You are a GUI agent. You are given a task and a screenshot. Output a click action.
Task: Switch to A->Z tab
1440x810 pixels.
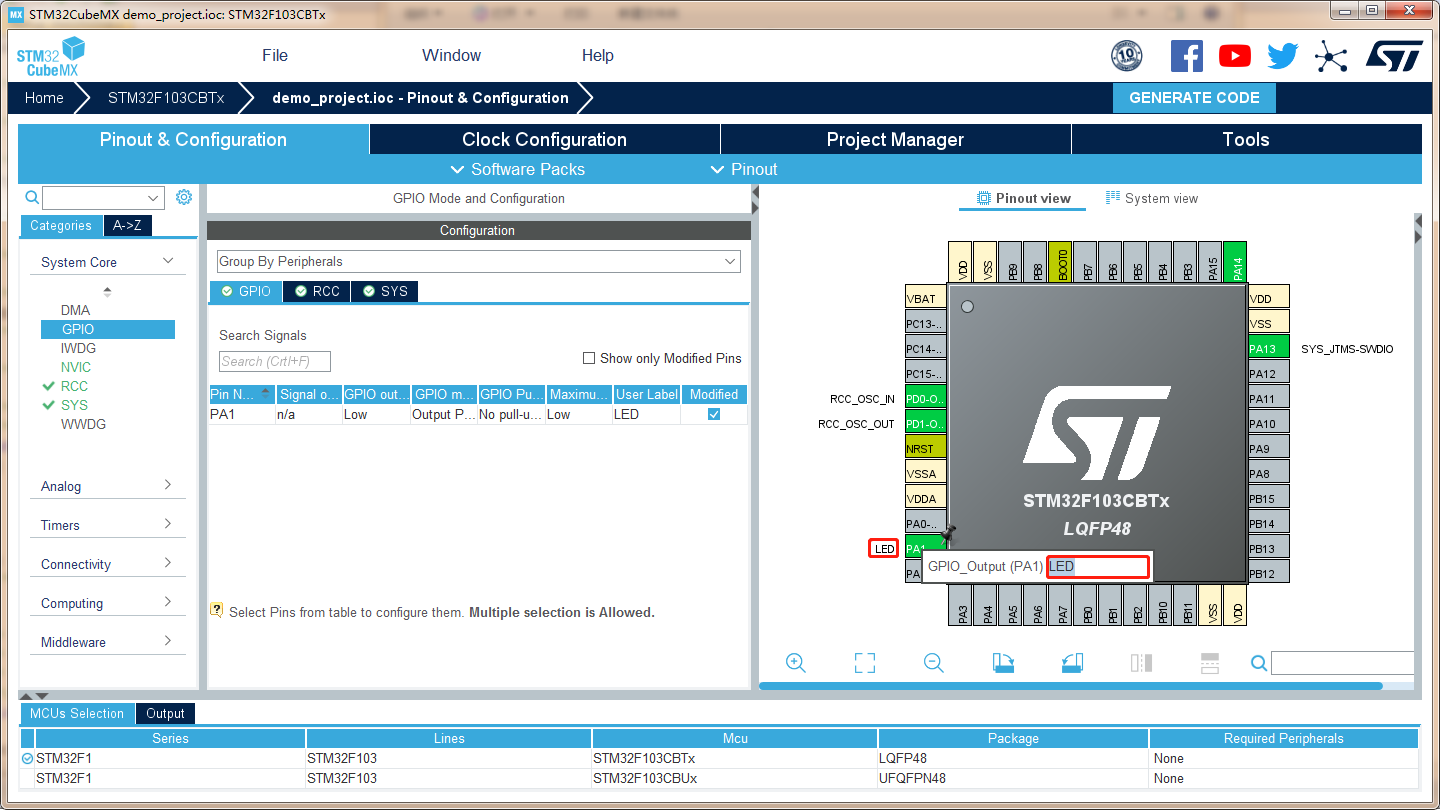(x=127, y=226)
